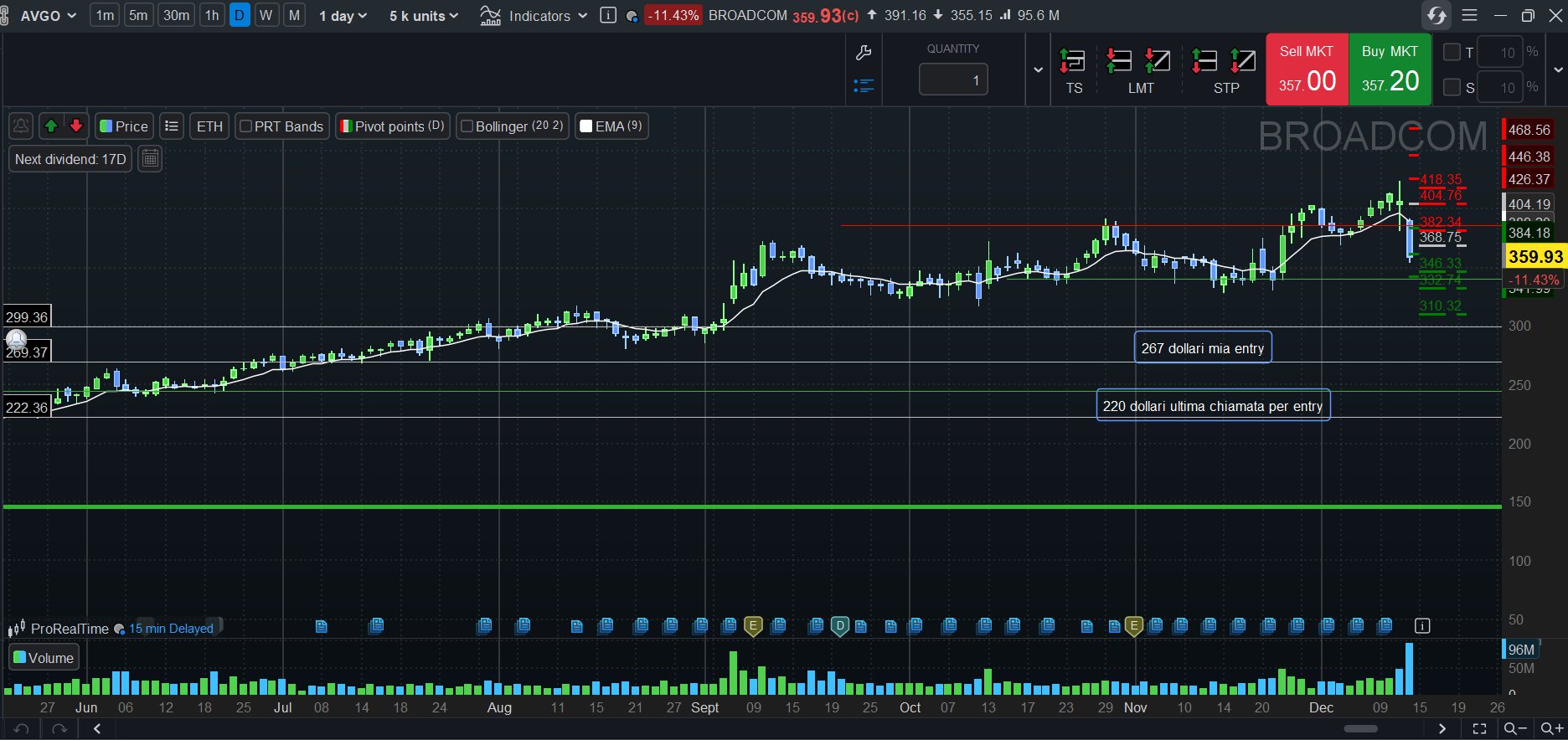
Task: Click the dividend D marker on timeline
Action: (840, 625)
